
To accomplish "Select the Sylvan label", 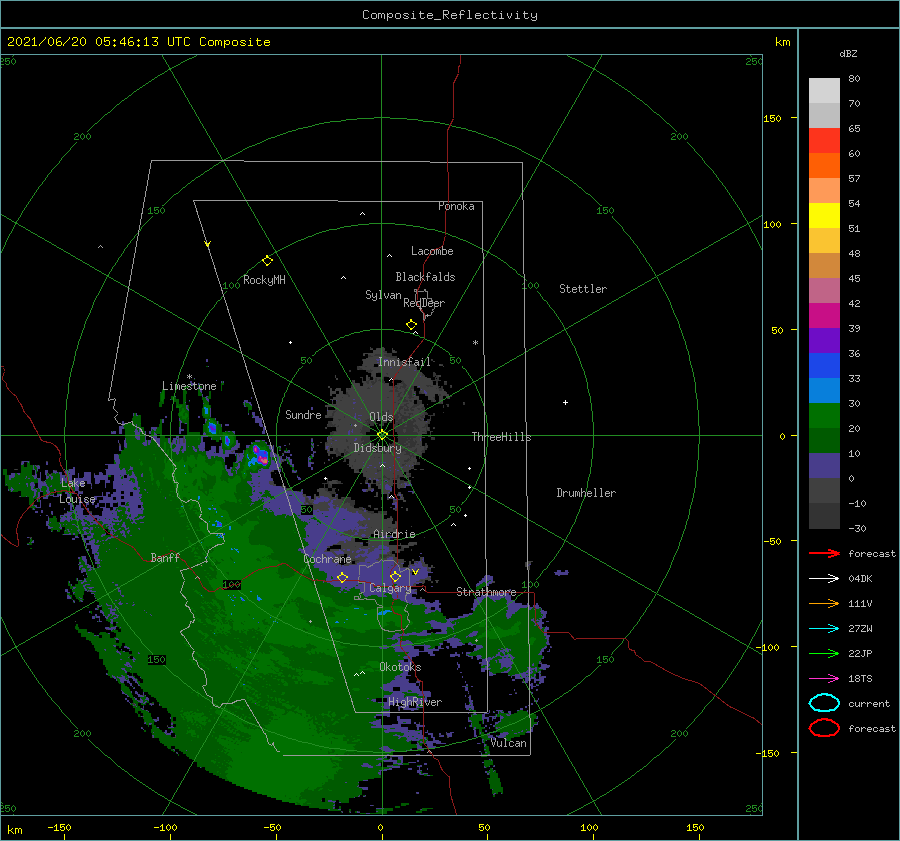I will tap(383, 295).
